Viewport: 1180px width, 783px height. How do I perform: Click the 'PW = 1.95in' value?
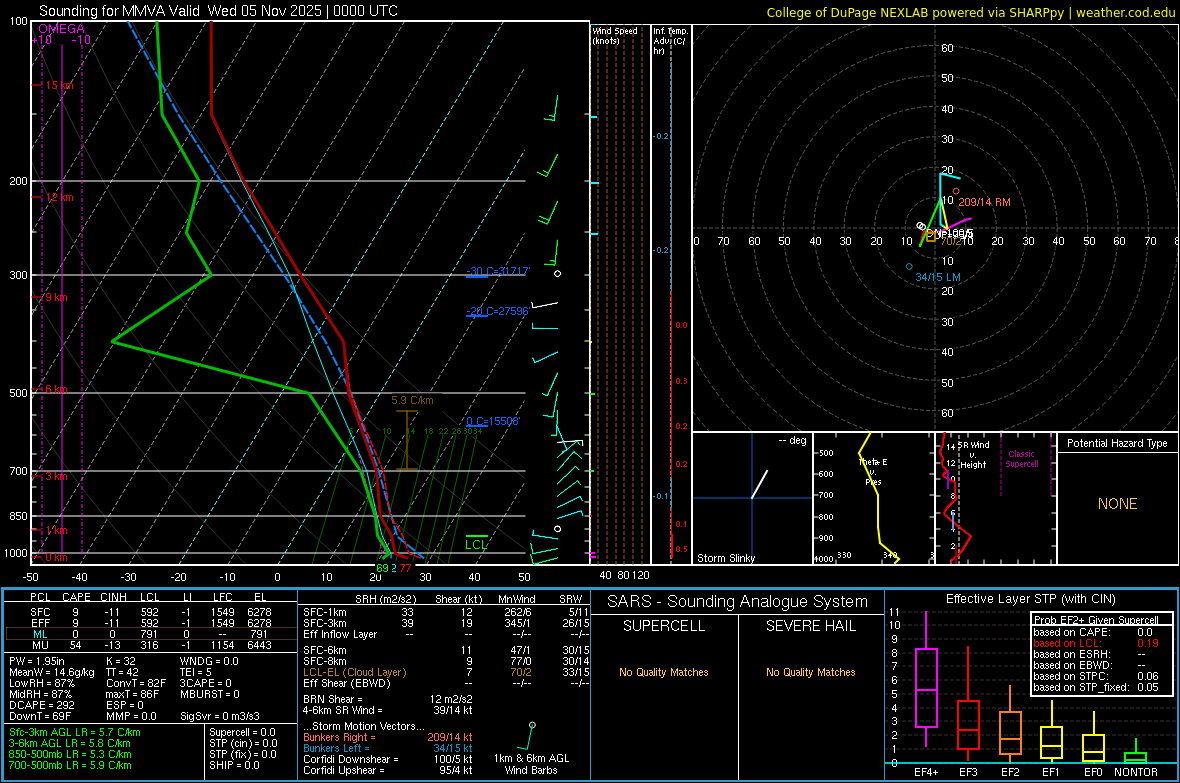coord(37,661)
